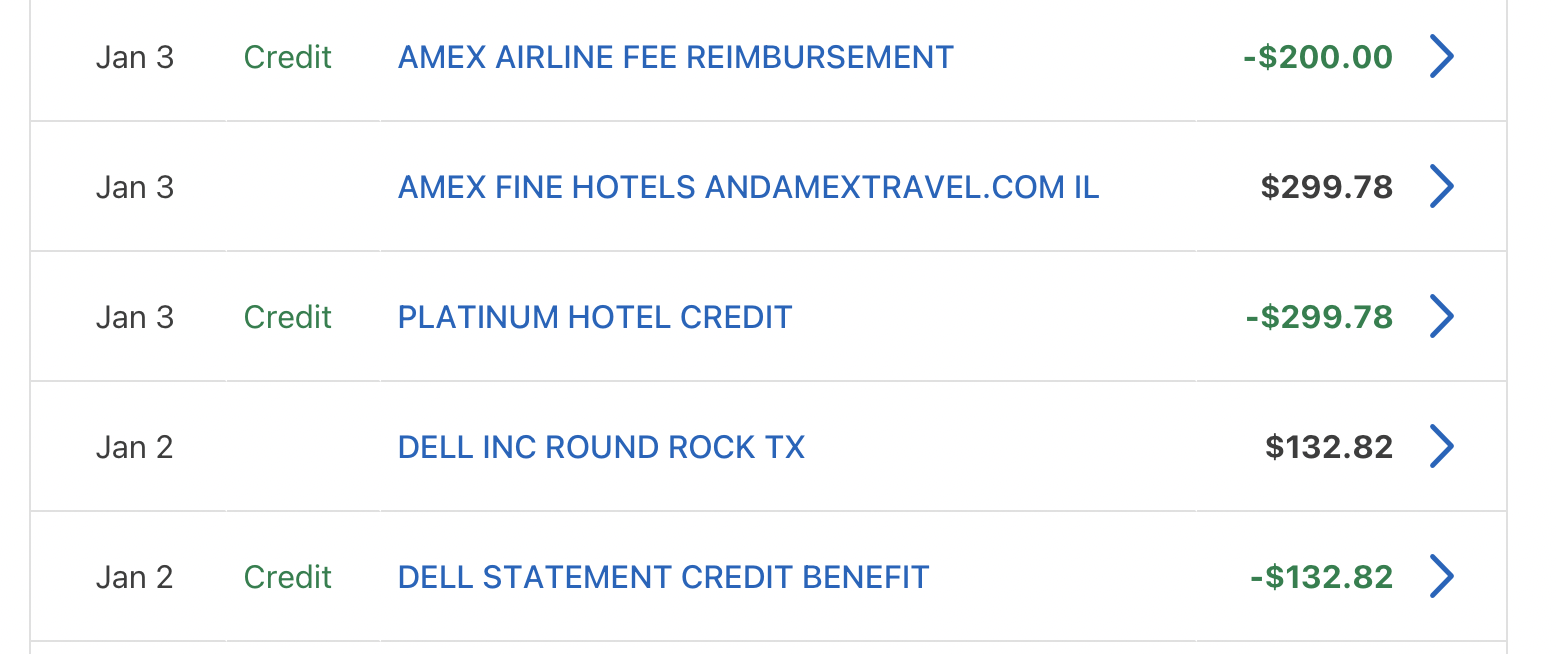
Task: Click the -$200.00 credit amount
Action: point(1318,57)
